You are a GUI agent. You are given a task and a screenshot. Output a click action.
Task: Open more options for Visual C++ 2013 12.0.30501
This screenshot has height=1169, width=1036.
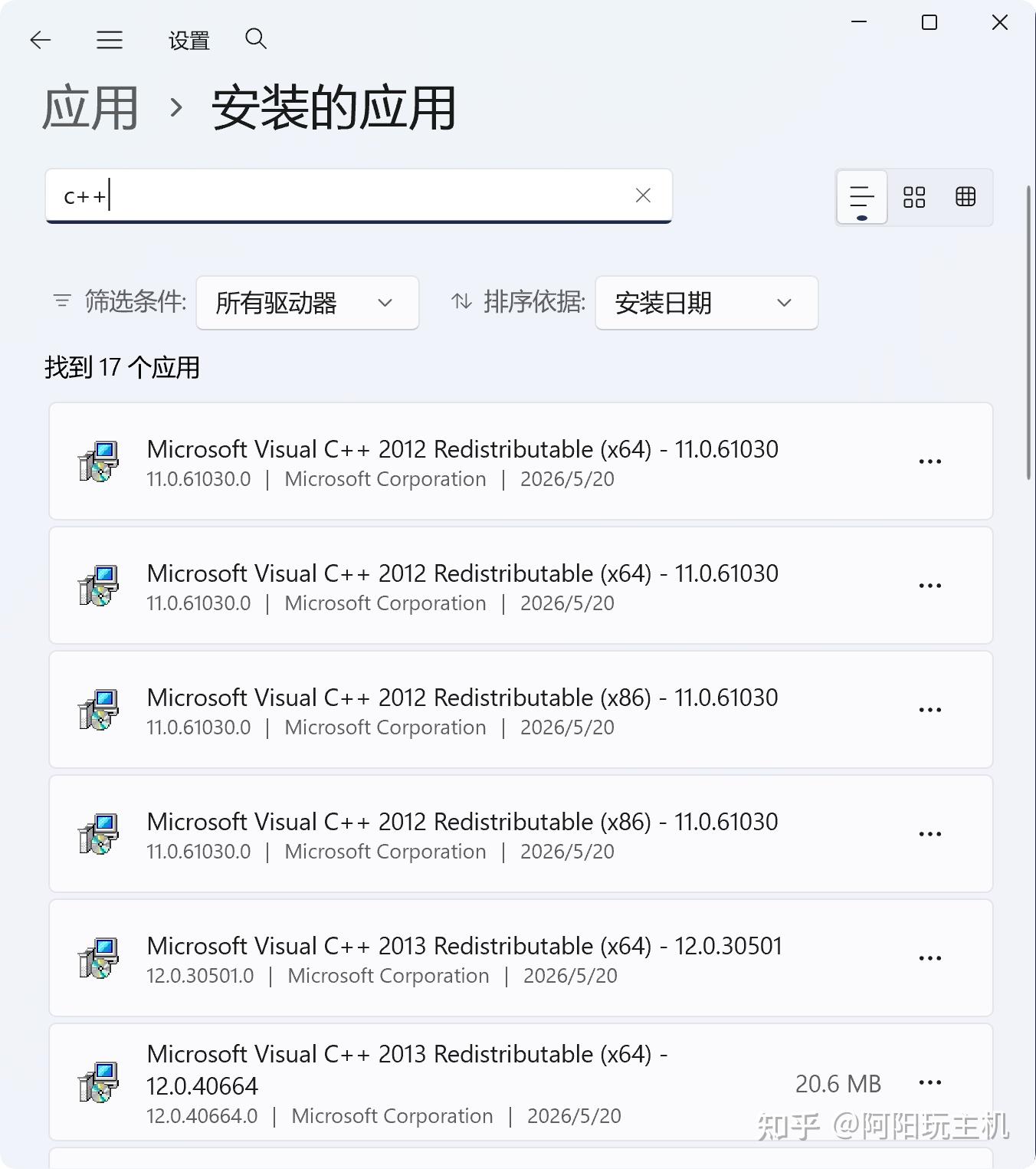[x=929, y=958]
